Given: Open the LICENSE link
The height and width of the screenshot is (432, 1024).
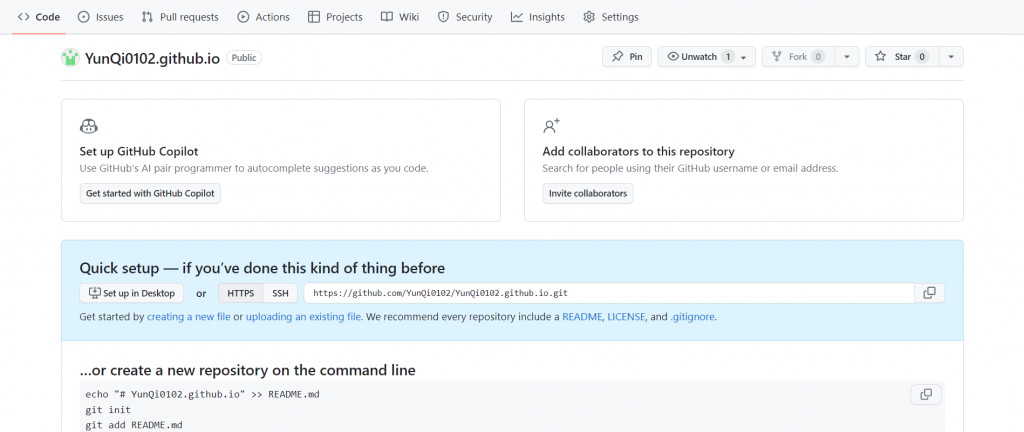Looking at the screenshot, I should [x=626, y=317].
